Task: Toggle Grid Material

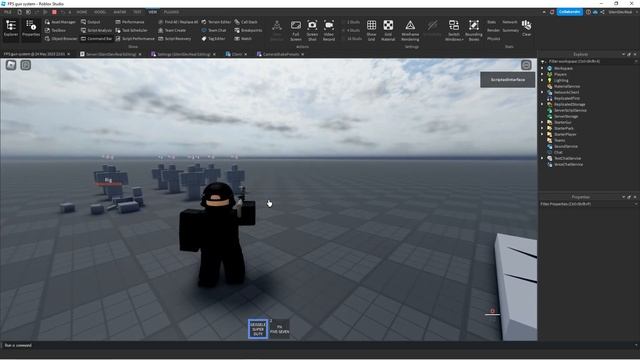Action: coord(388,30)
